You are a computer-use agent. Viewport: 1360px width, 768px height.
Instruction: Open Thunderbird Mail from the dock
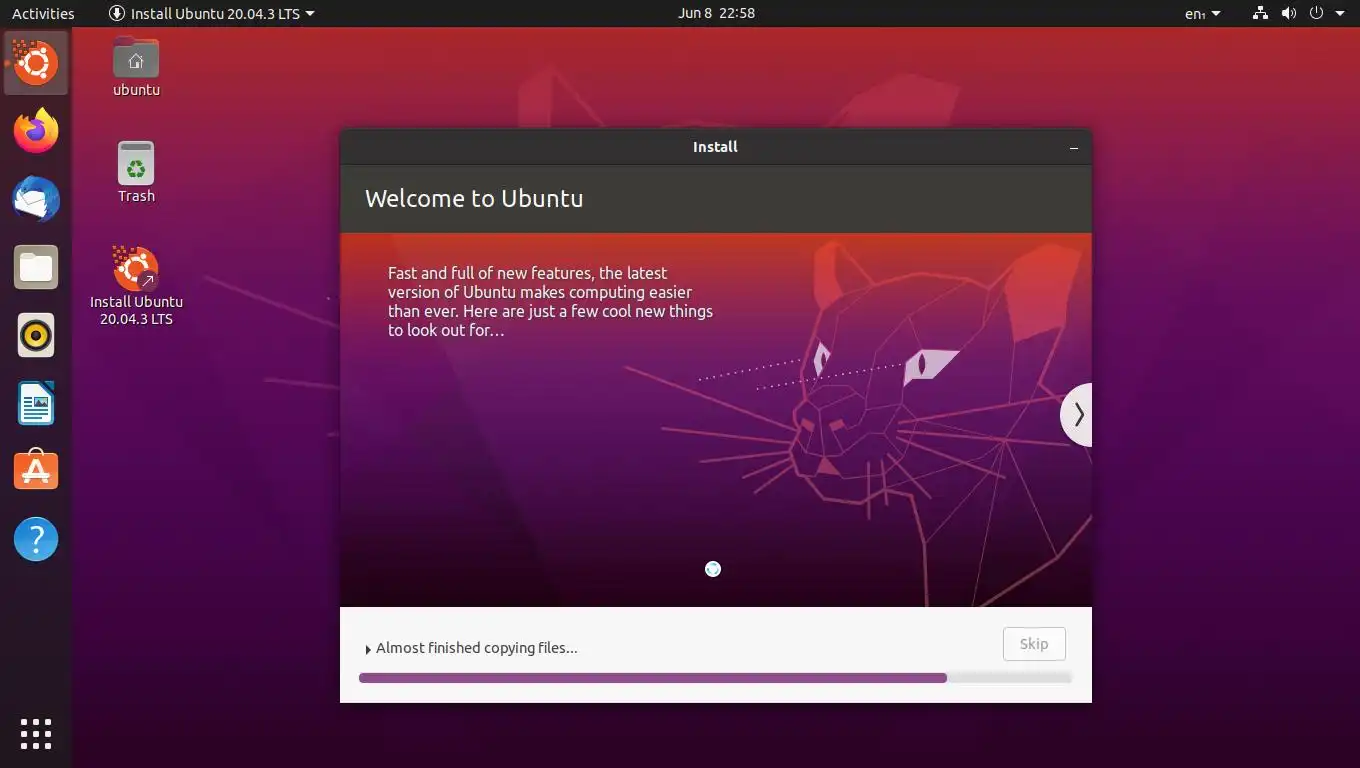pos(36,199)
